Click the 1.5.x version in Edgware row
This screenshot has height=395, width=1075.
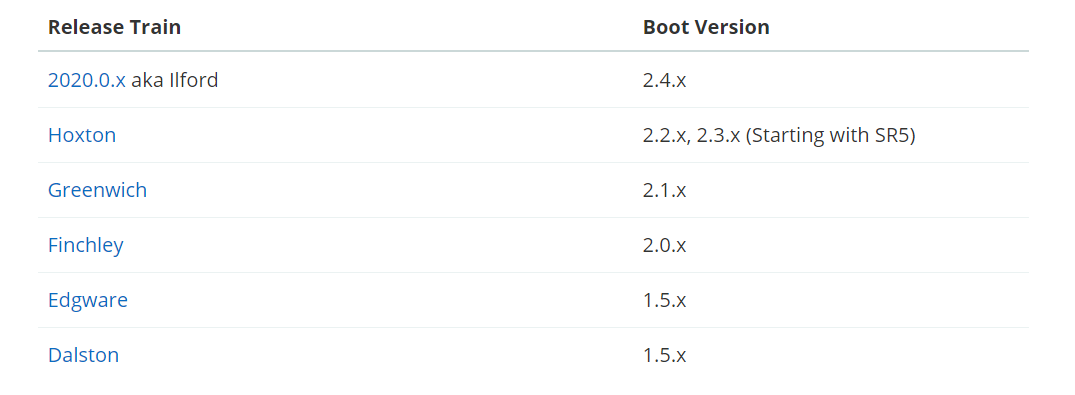(x=664, y=300)
